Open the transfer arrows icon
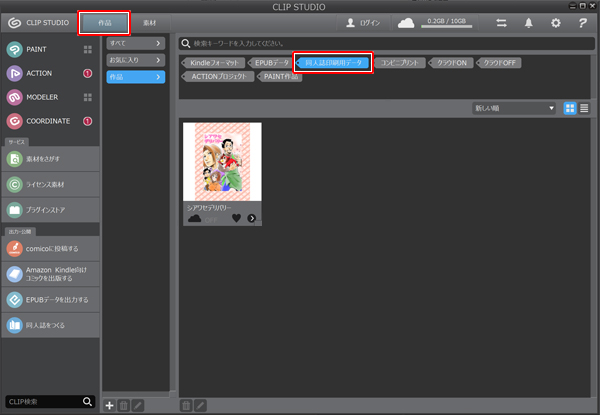This screenshot has width=600, height=415. [x=501, y=23]
